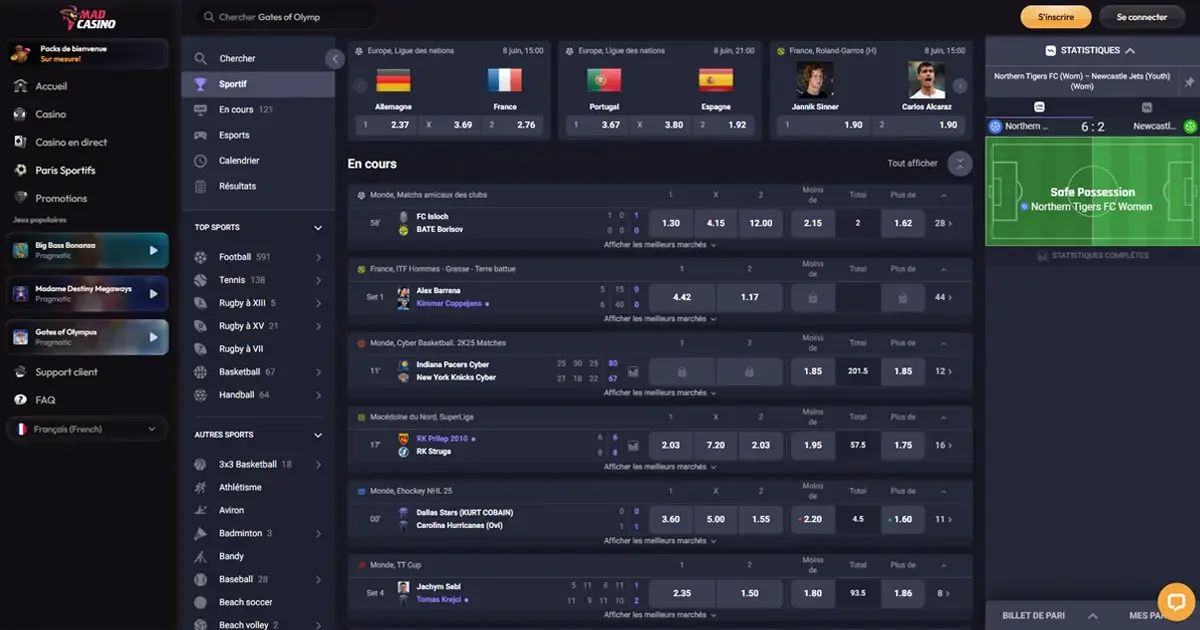Expand best markets under FC Isloch match
The width and height of the screenshot is (1200, 630).
coord(660,244)
